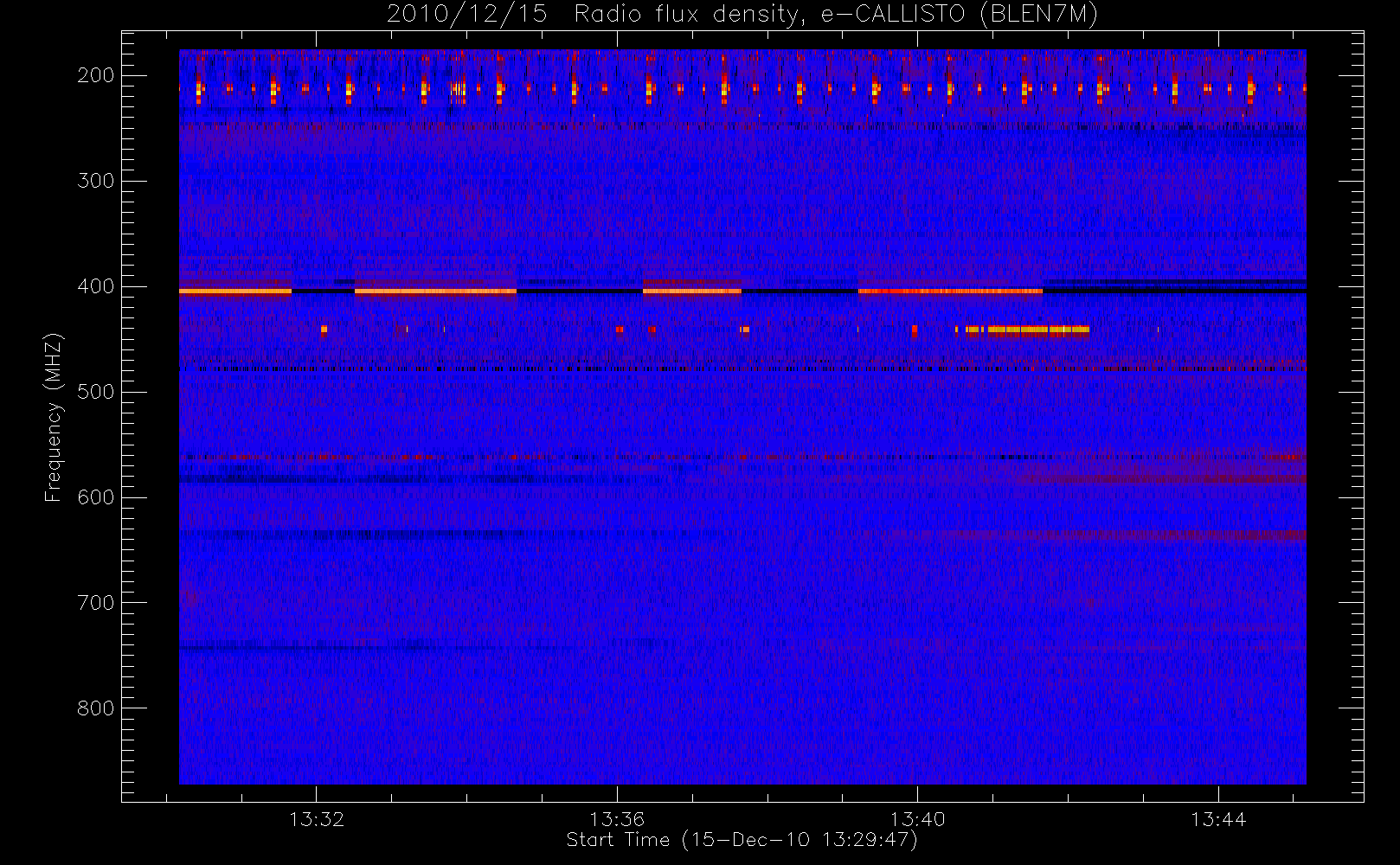Click the red emission band at 405 MHz near 13:40
Image resolution: width=1400 pixels, height=865 pixels.
tap(950, 292)
